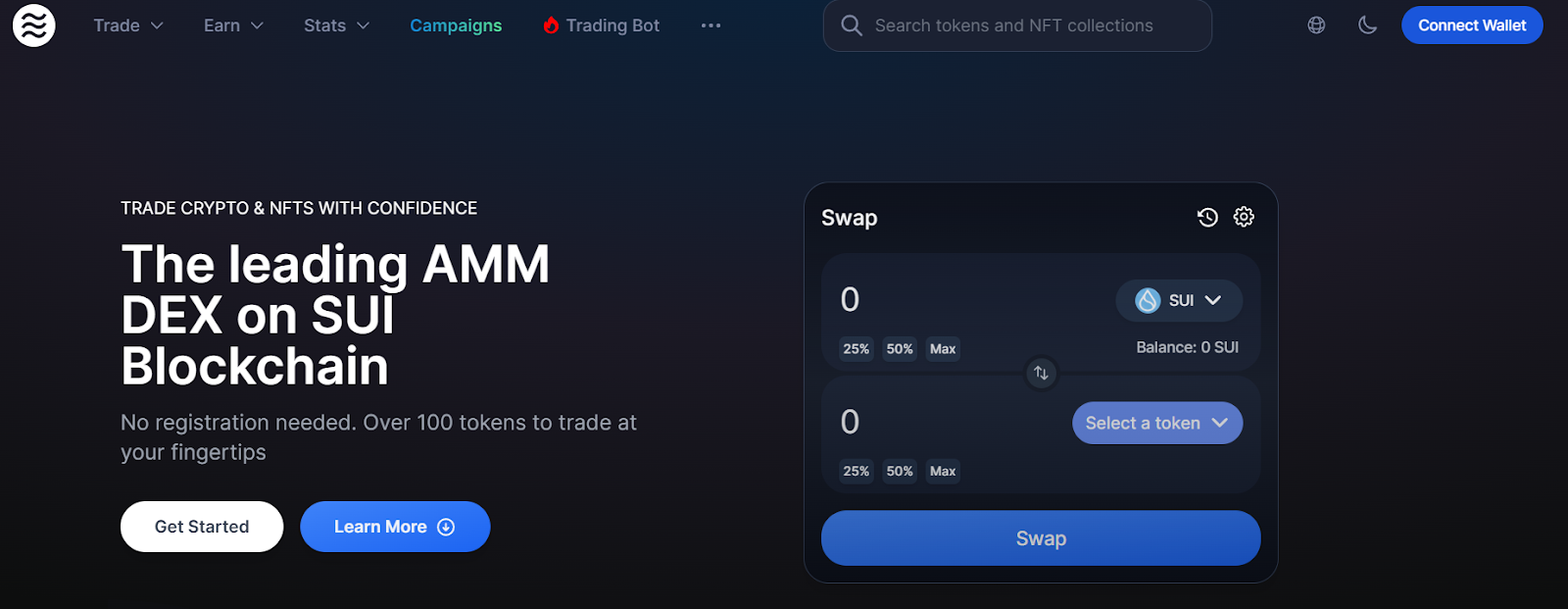The height and width of the screenshot is (609, 1568).
Task: Click the wave logo icon
Action: (34, 25)
